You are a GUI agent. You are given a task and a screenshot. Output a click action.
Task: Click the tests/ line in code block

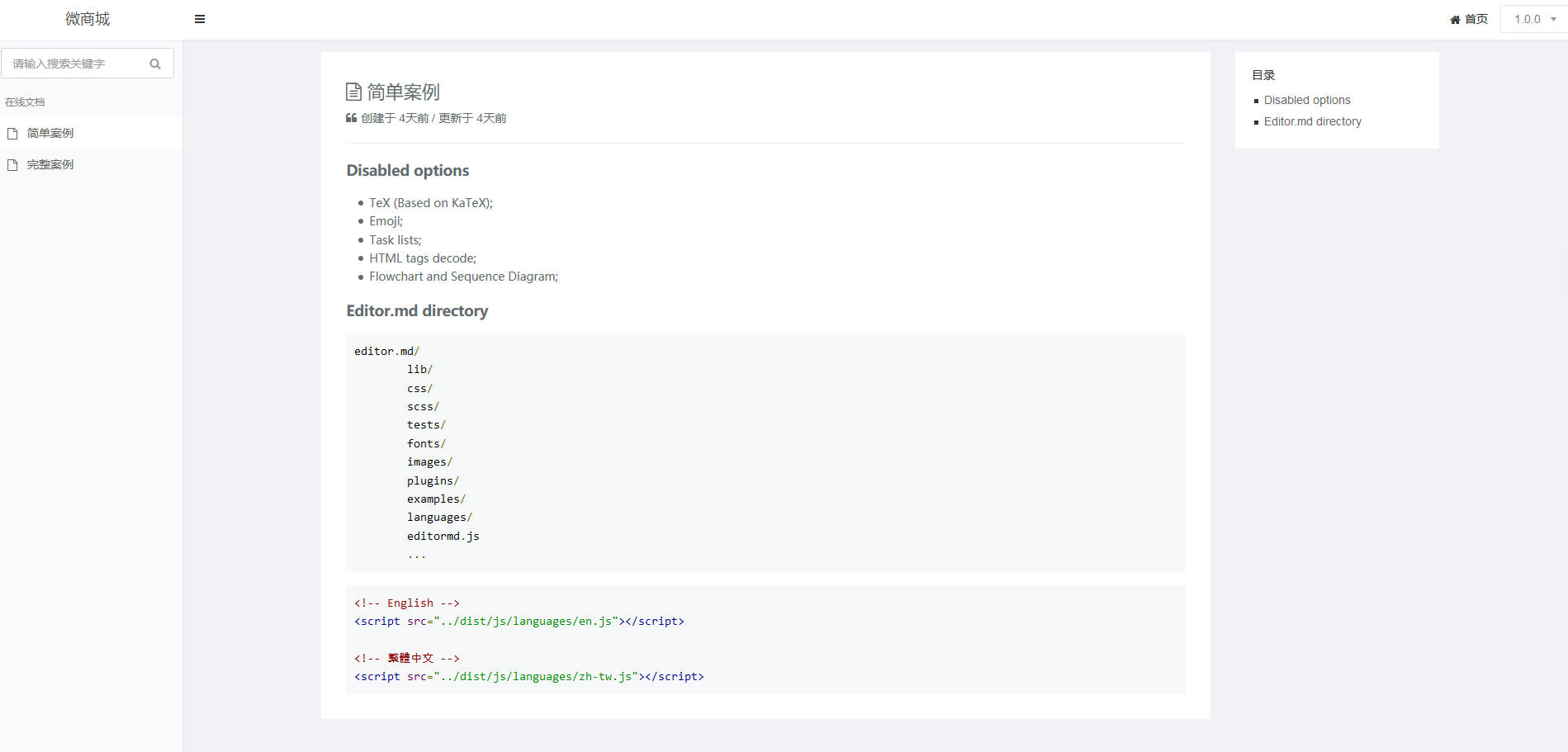point(426,425)
